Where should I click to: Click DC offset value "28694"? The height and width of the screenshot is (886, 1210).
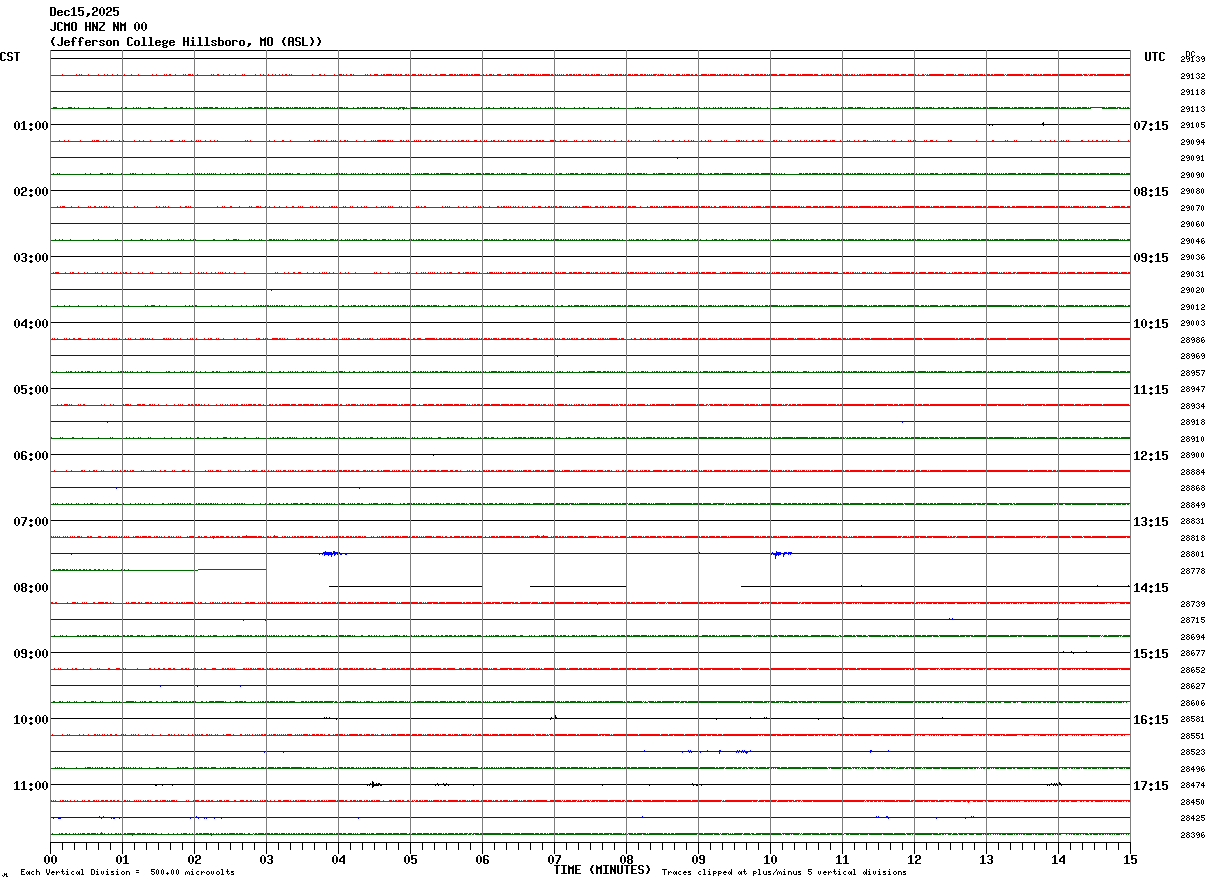coord(1192,637)
